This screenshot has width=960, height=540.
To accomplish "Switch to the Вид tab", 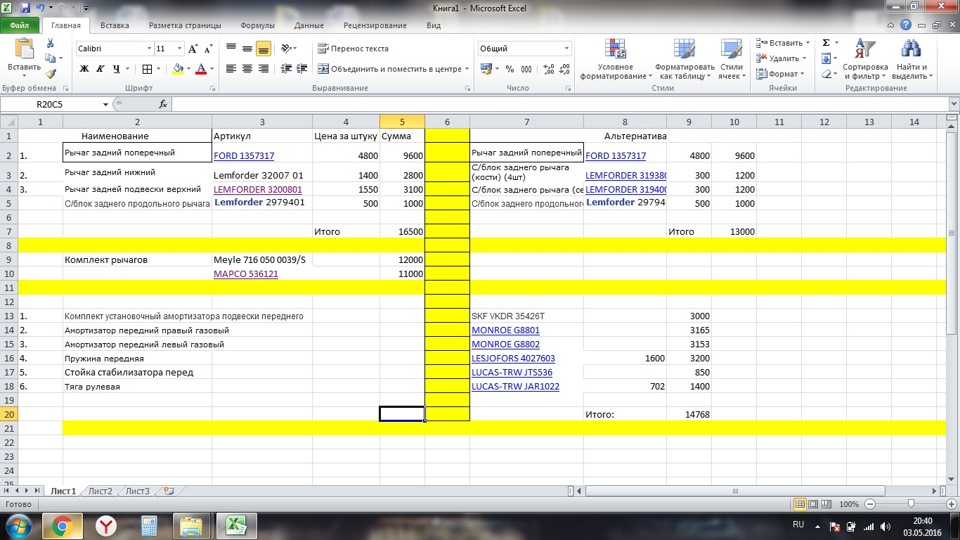I will click(433, 26).
